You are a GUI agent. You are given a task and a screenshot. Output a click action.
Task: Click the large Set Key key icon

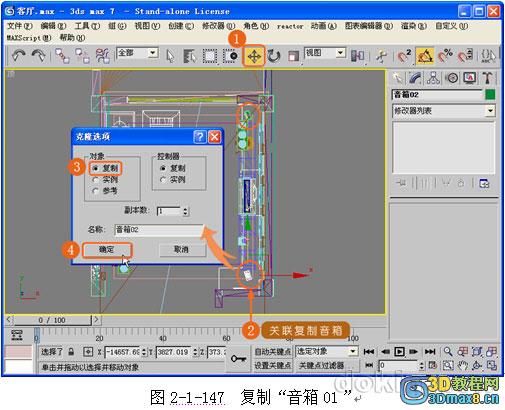coord(239,359)
